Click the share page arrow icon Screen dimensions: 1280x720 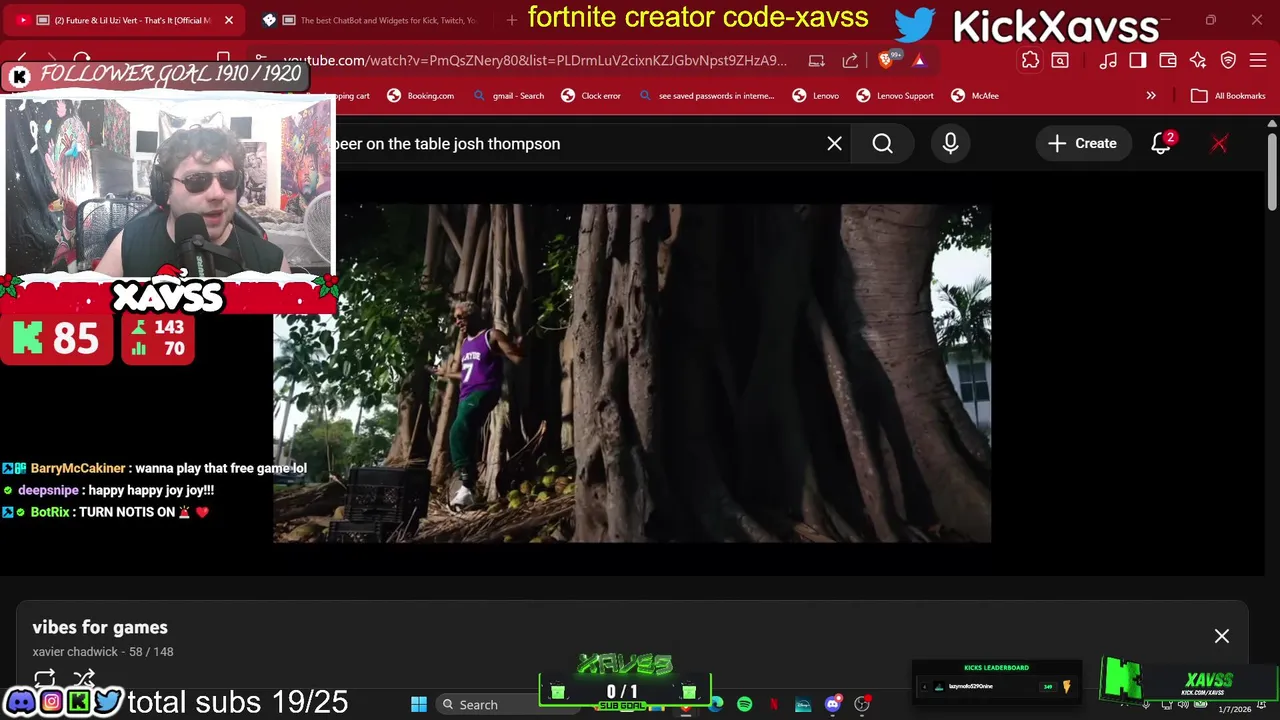[850, 61]
